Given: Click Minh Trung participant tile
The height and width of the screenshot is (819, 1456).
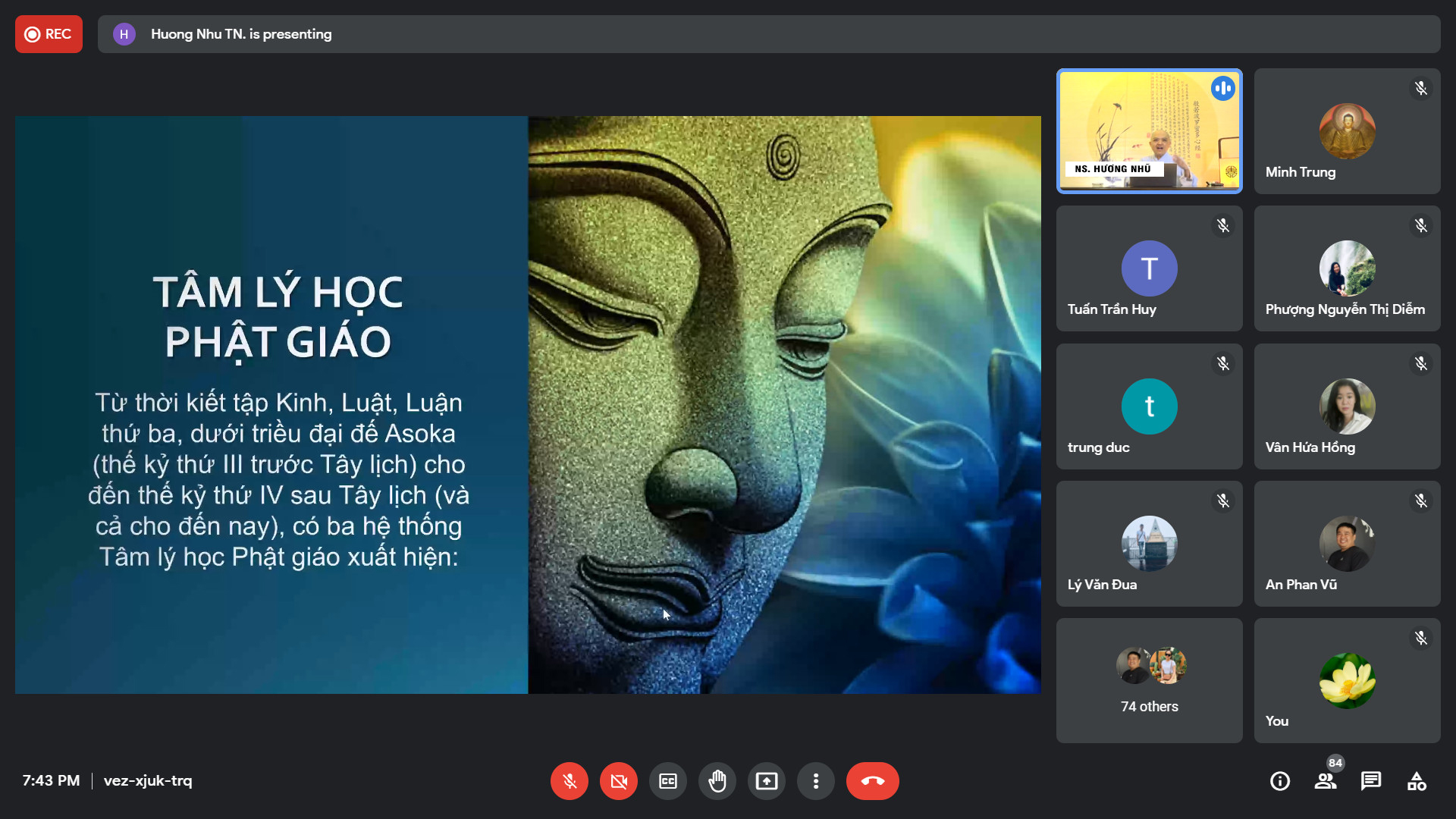Looking at the screenshot, I should pyautogui.click(x=1347, y=131).
